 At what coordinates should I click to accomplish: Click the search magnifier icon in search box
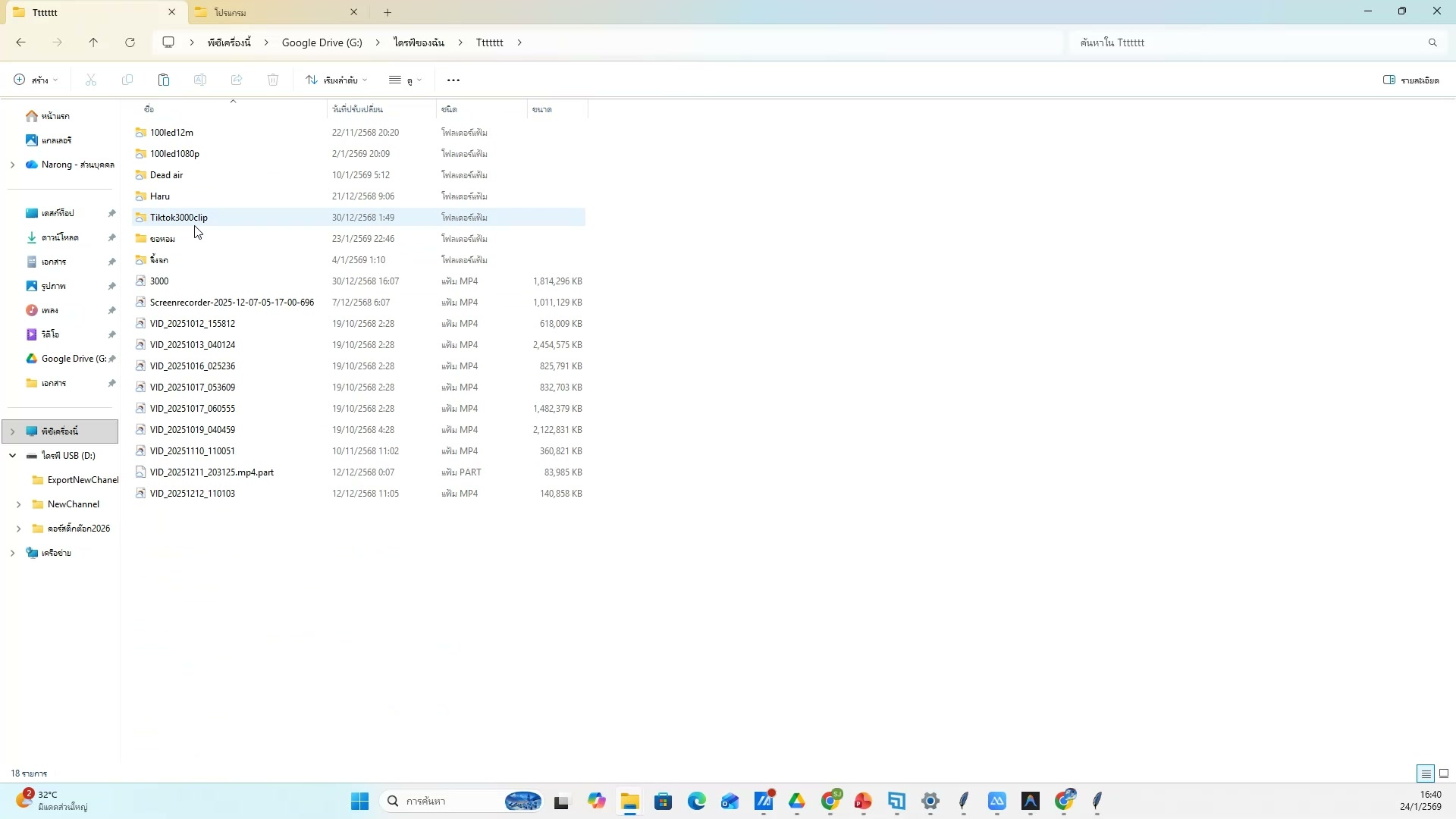[x=1432, y=42]
